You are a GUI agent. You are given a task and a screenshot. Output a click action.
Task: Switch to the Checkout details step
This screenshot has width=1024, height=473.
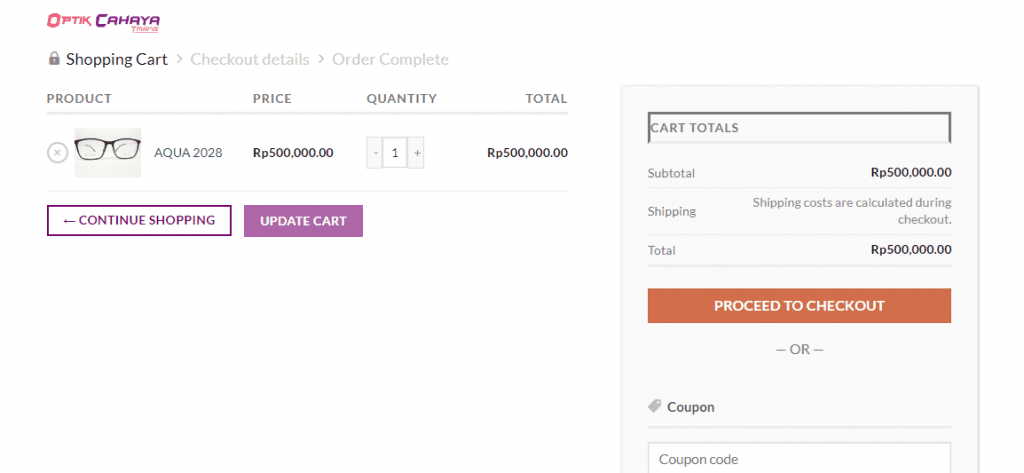[250, 60]
